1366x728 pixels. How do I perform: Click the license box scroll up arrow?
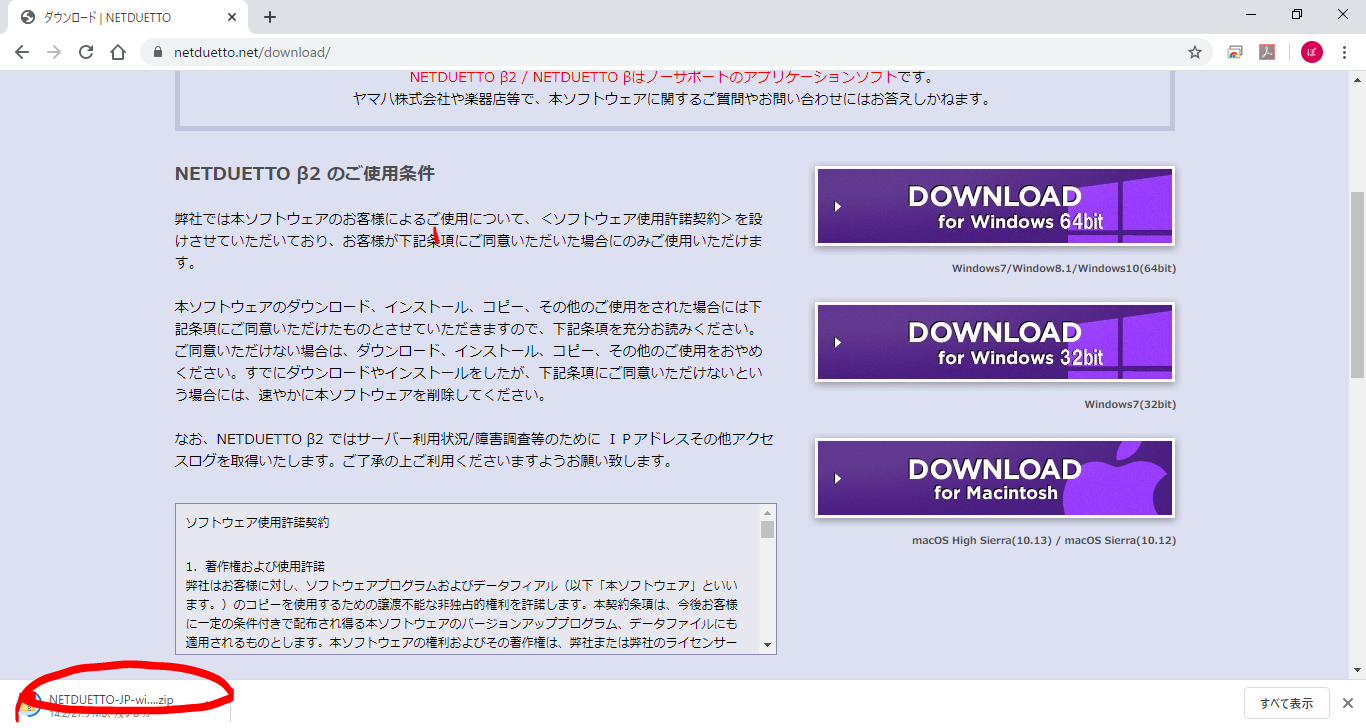point(767,512)
